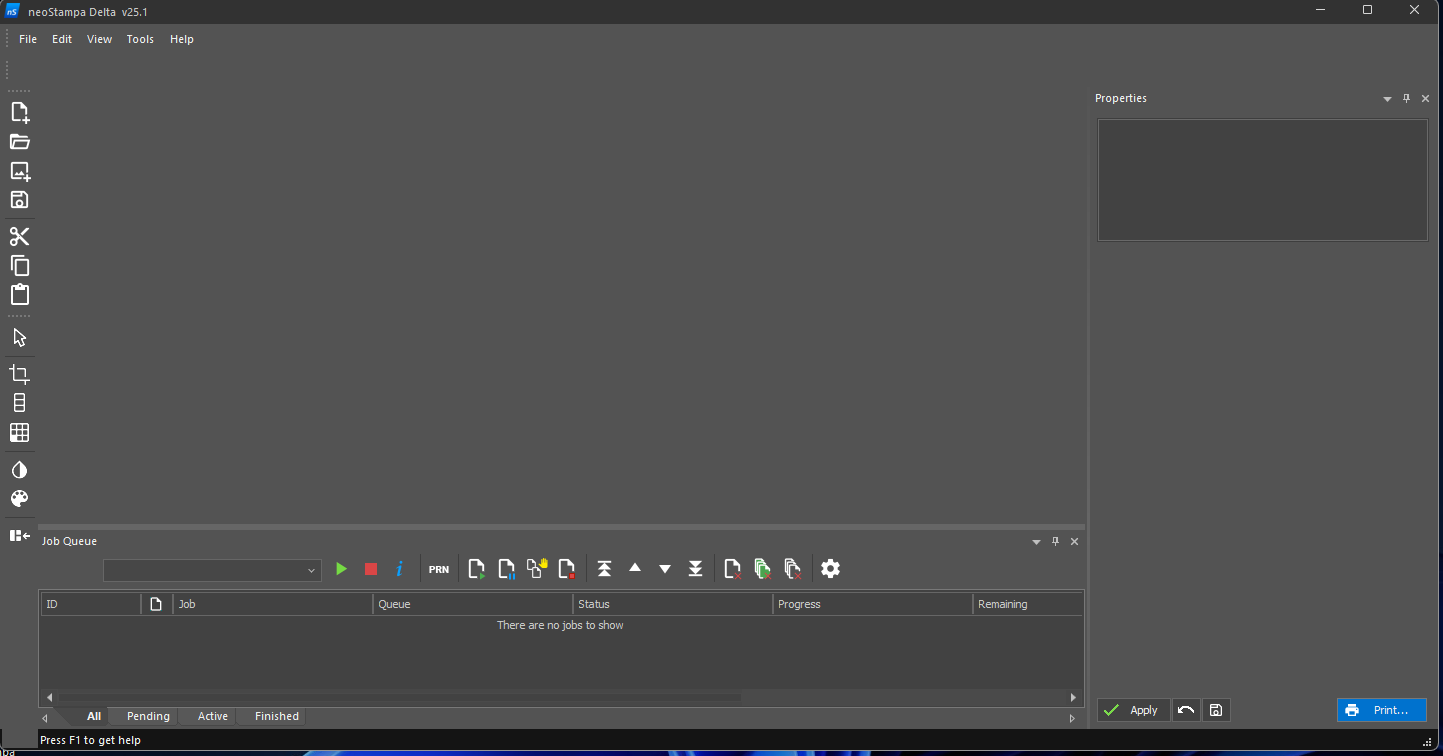
Task: Open the Tools menu
Action: (140, 39)
